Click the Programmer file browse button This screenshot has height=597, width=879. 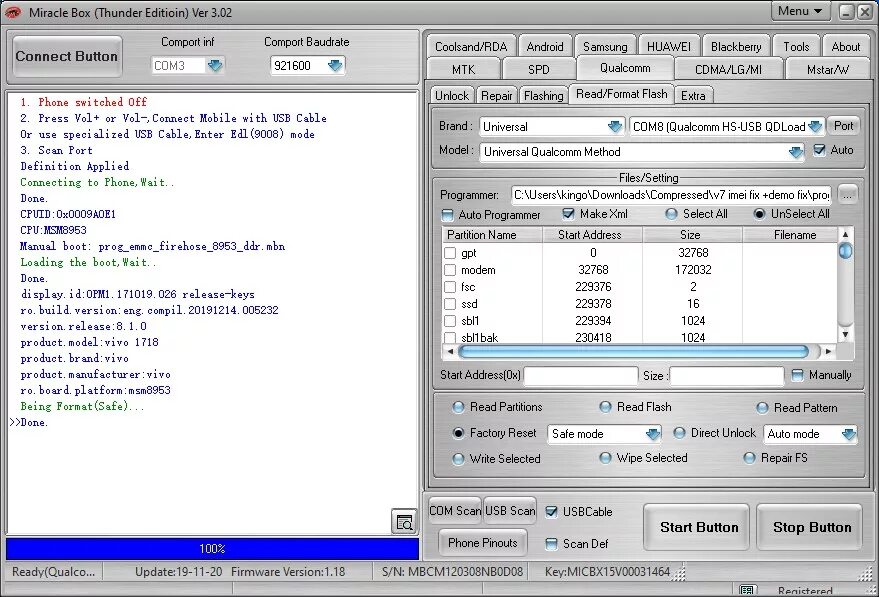(847, 195)
